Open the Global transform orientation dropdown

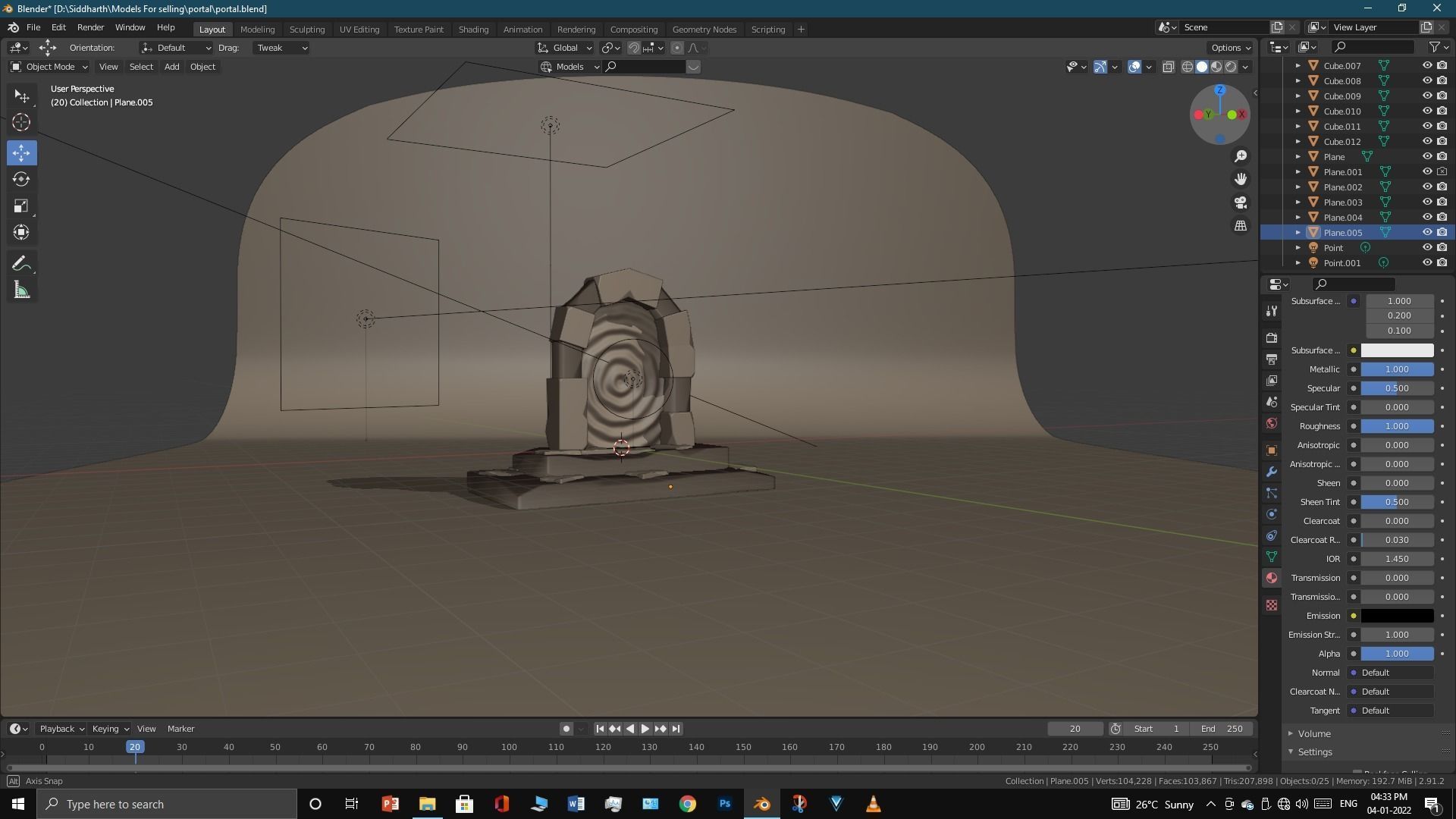[x=565, y=48]
